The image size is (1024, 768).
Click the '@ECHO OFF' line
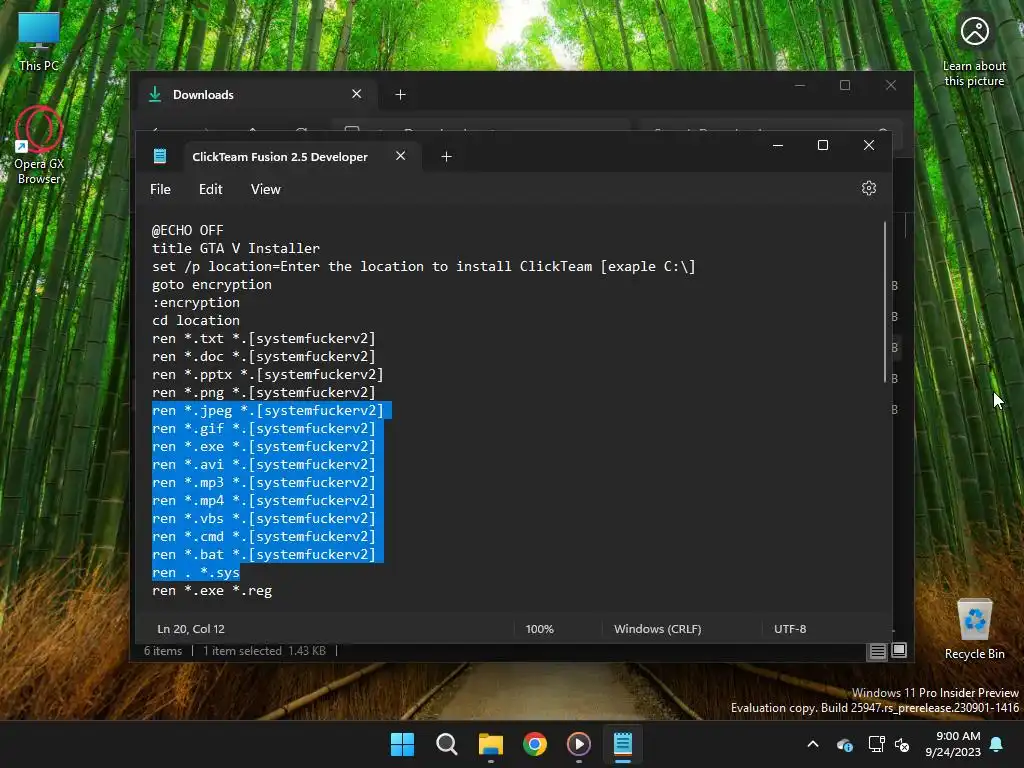click(x=187, y=231)
